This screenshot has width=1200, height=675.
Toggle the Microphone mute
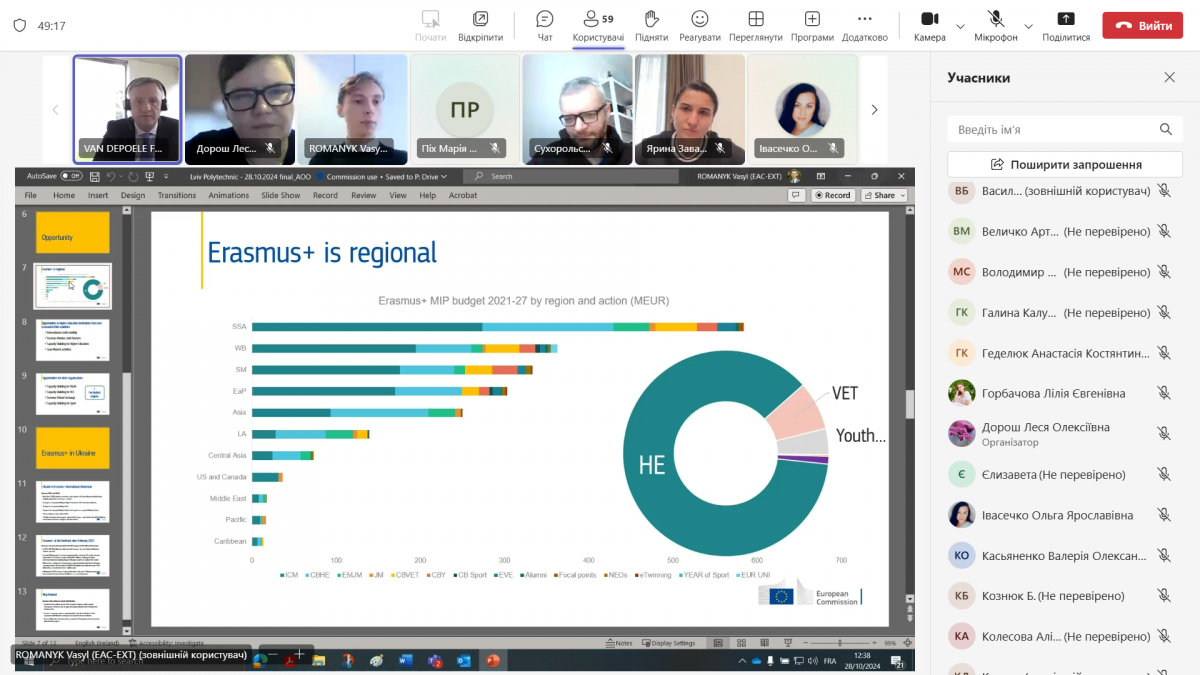[x=995, y=25]
